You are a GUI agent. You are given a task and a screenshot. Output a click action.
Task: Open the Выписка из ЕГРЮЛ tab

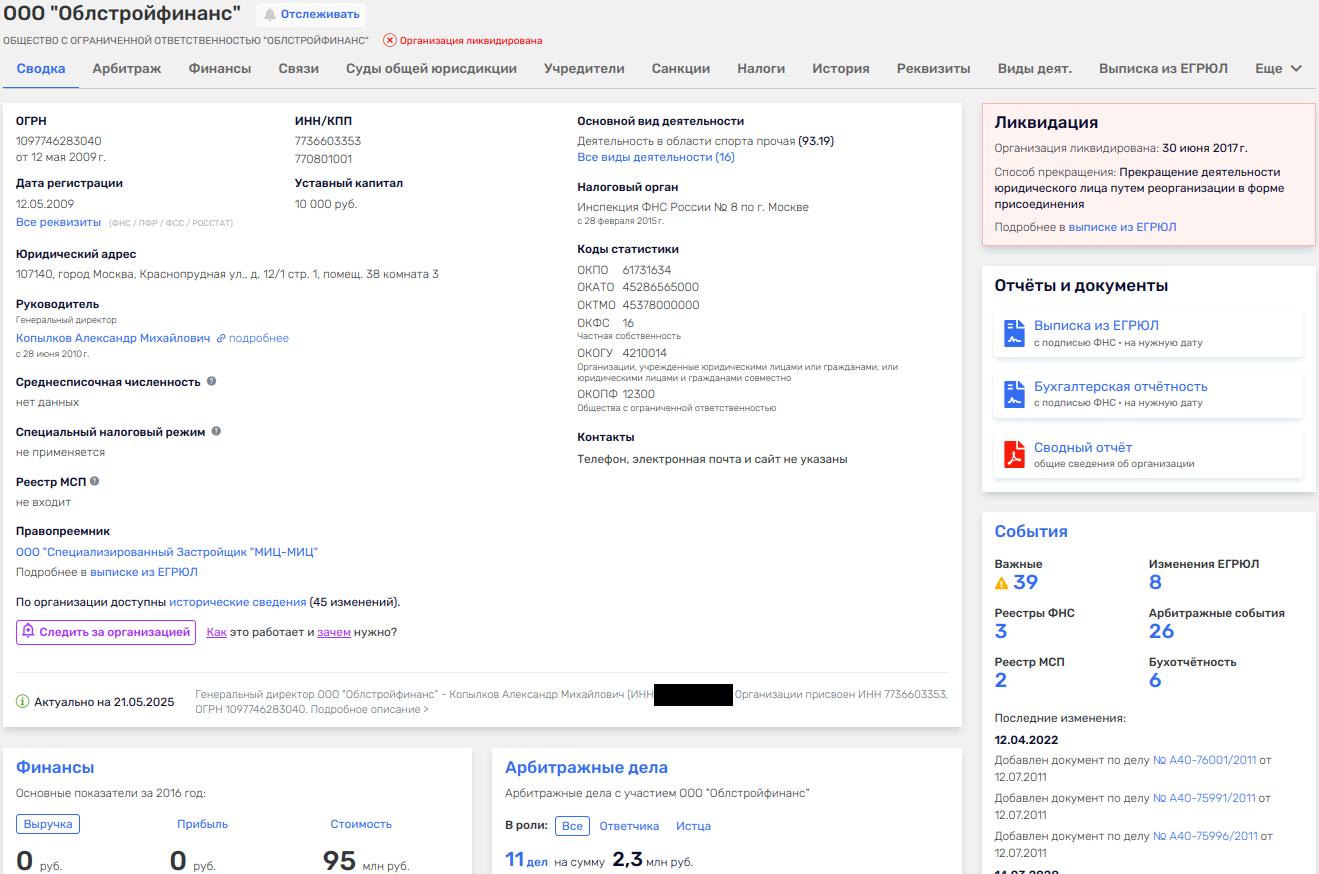[x=1163, y=69]
